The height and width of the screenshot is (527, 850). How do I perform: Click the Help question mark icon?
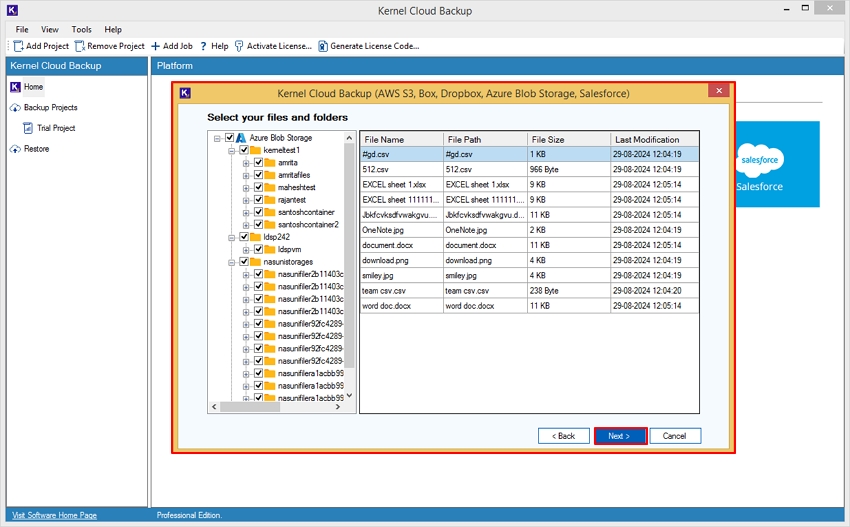203,46
